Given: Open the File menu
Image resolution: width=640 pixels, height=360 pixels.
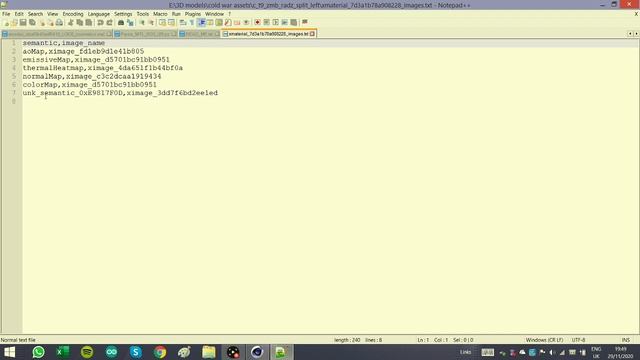Looking at the screenshot, I should tap(6, 14).
